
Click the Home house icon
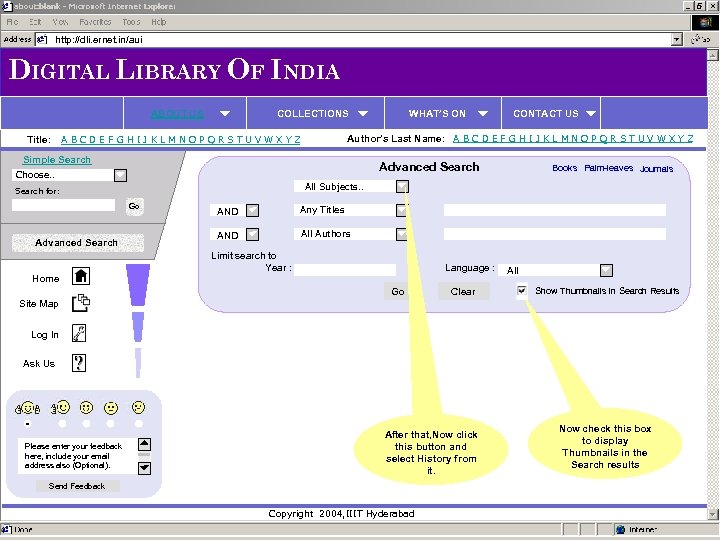click(x=81, y=276)
